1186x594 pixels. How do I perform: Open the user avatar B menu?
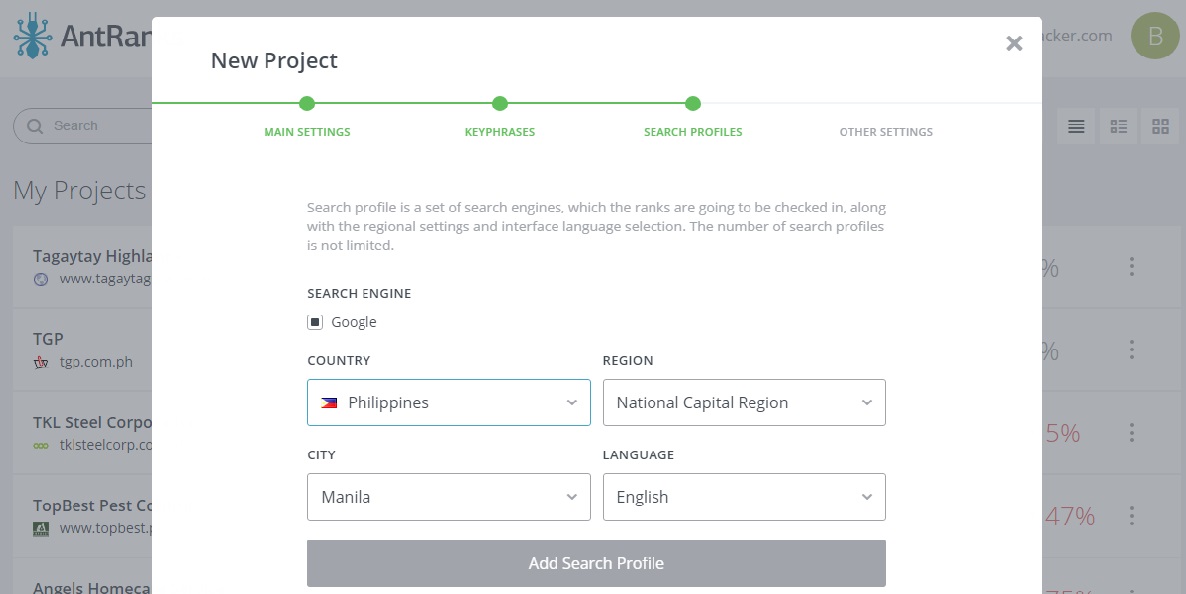coord(1155,36)
